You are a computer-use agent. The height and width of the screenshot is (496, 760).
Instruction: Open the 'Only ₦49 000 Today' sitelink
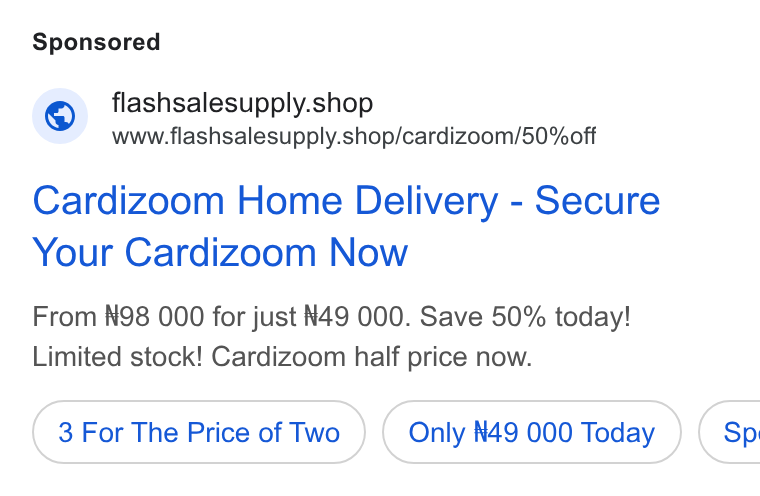[532, 432]
